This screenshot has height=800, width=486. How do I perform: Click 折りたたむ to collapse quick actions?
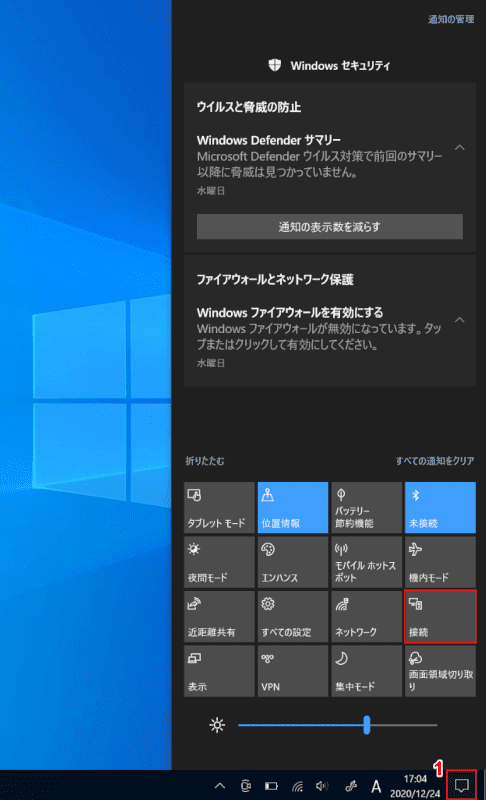pos(205,461)
